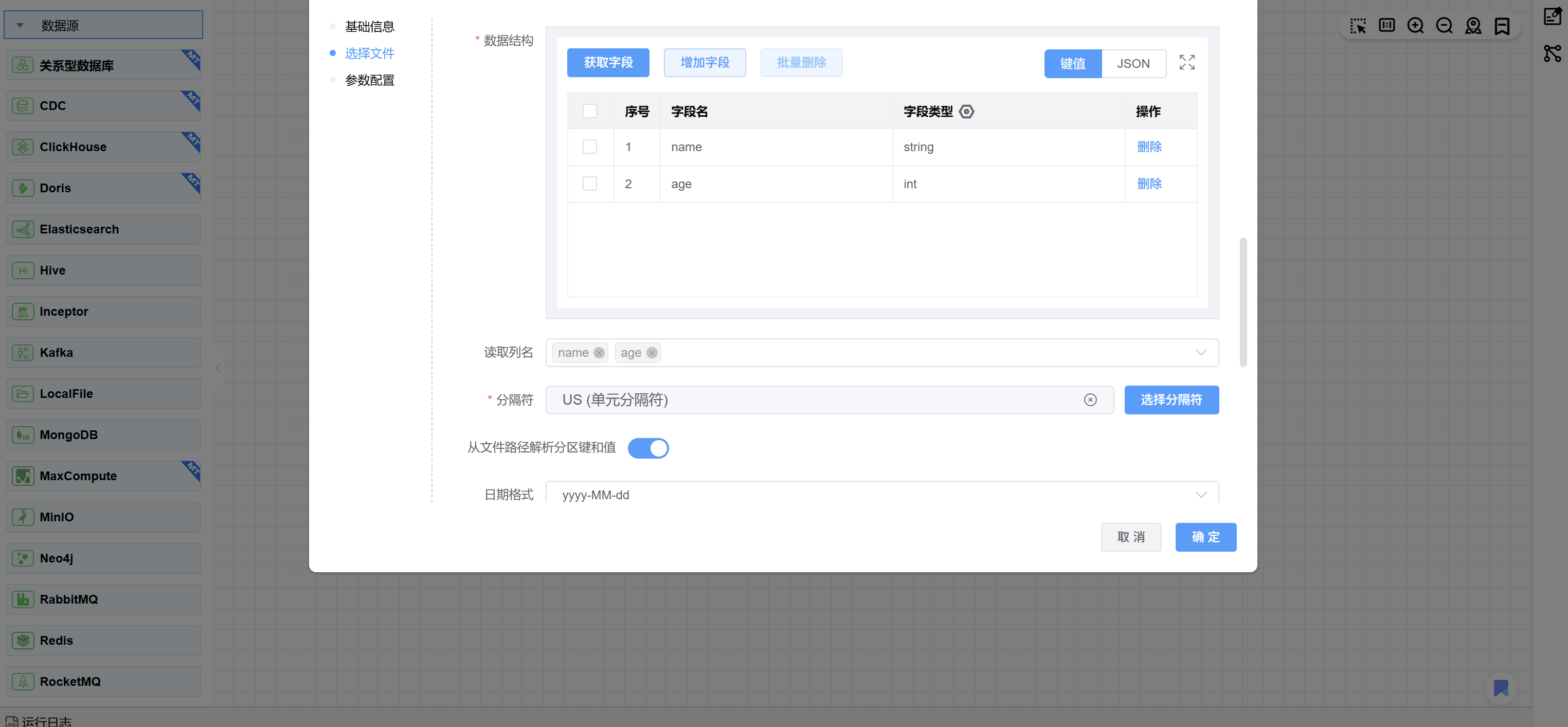
Task: Check the checkbox for the name row
Action: pyautogui.click(x=589, y=147)
